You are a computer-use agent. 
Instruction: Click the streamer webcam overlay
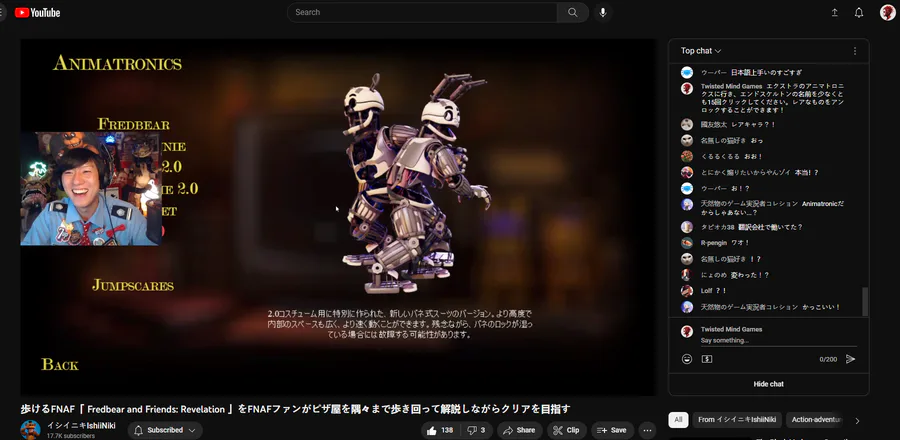click(x=91, y=189)
